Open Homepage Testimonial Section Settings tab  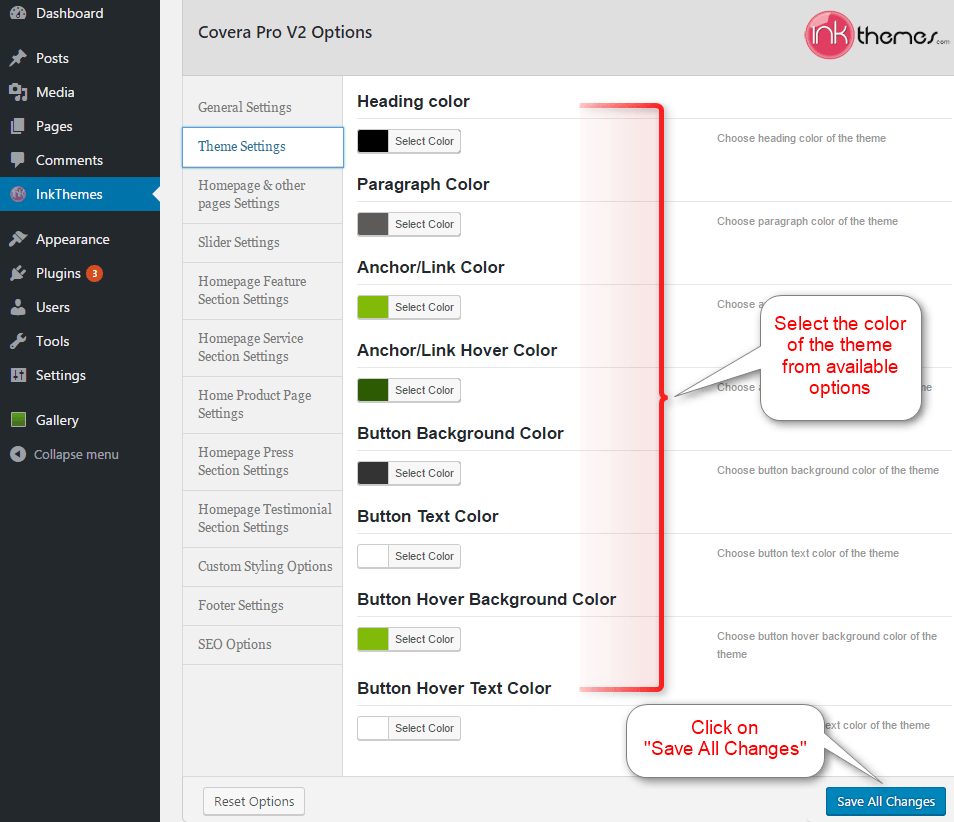pyautogui.click(x=262, y=518)
